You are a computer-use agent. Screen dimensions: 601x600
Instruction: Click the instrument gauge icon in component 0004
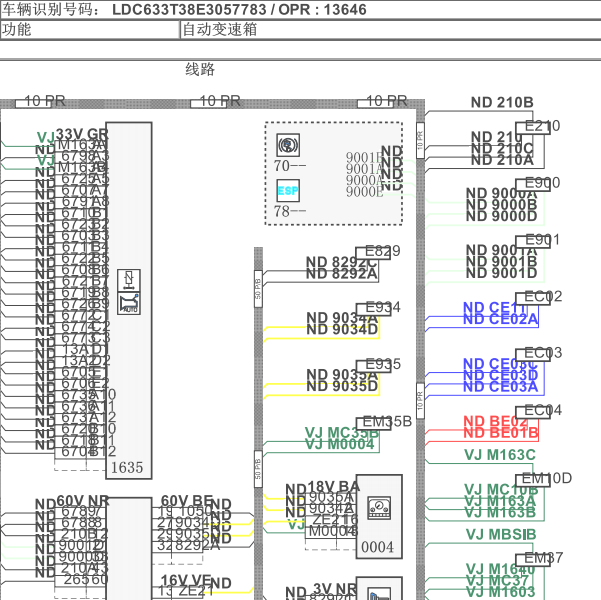[379, 508]
